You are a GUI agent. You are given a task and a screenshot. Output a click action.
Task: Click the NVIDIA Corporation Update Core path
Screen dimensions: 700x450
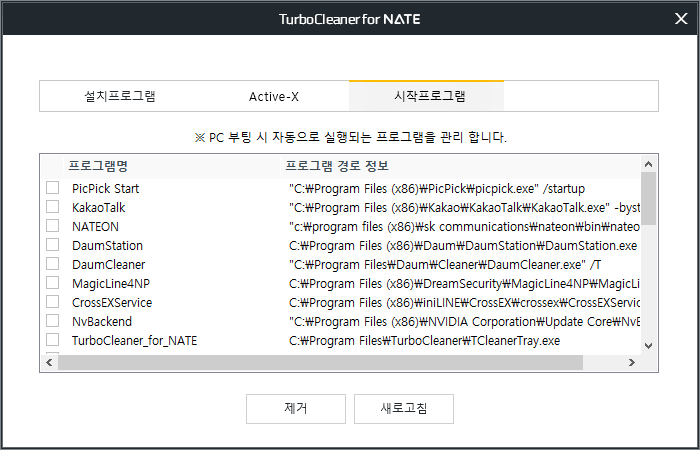click(464, 321)
